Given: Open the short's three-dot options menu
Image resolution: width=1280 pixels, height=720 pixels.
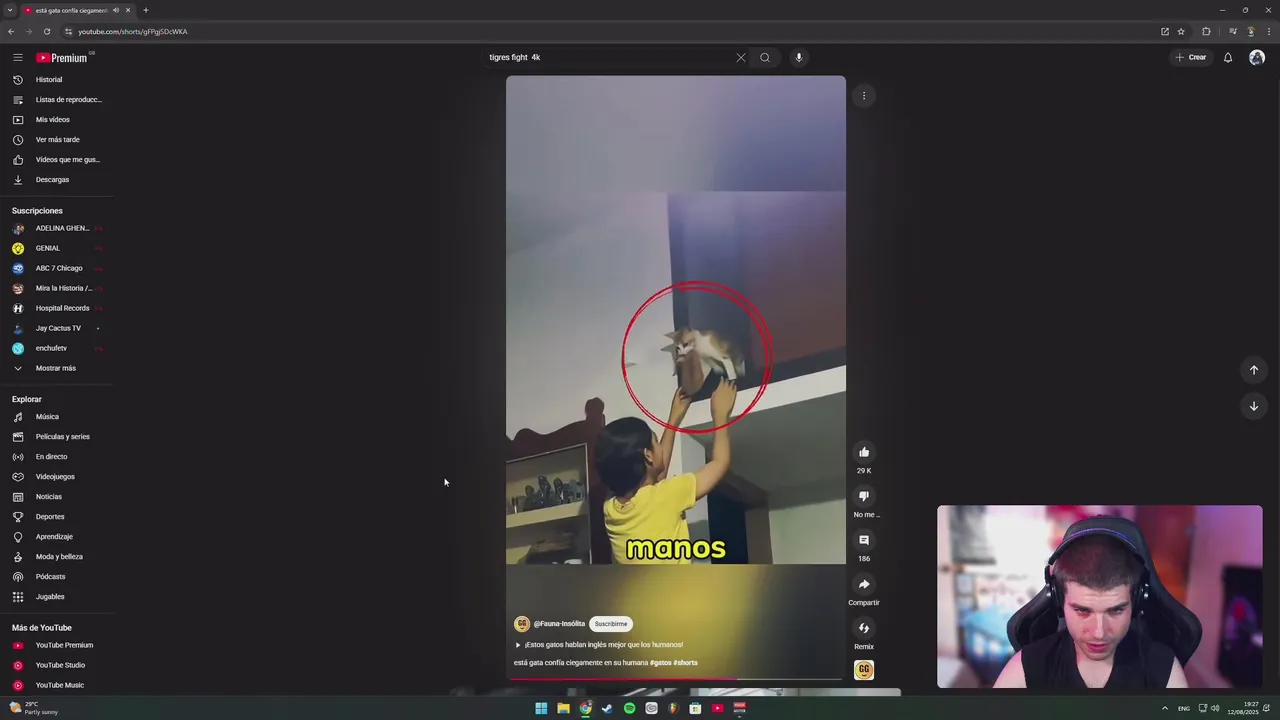Looking at the screenshot, I should [x=864, y=96].
